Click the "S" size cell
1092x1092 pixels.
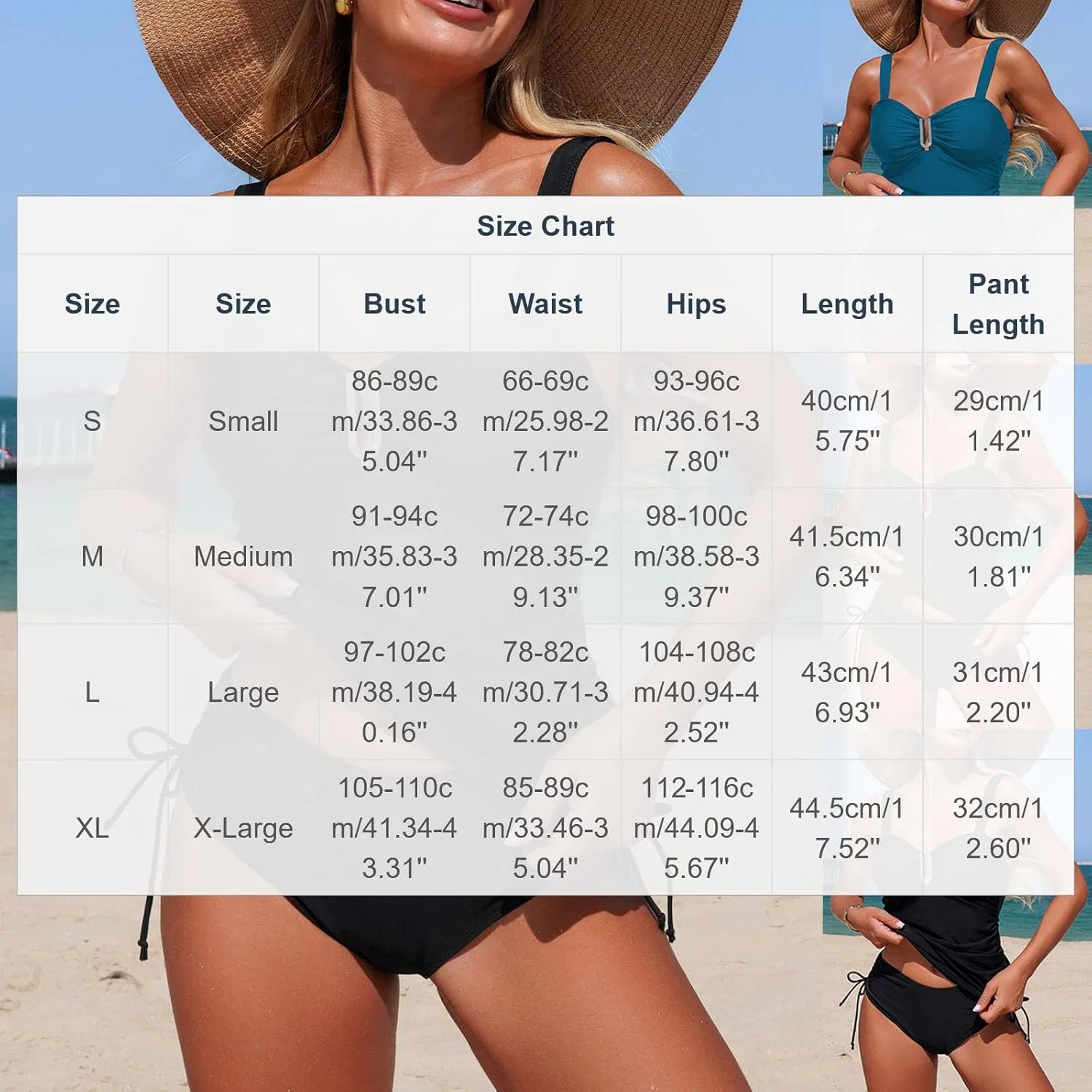[92, 421]
